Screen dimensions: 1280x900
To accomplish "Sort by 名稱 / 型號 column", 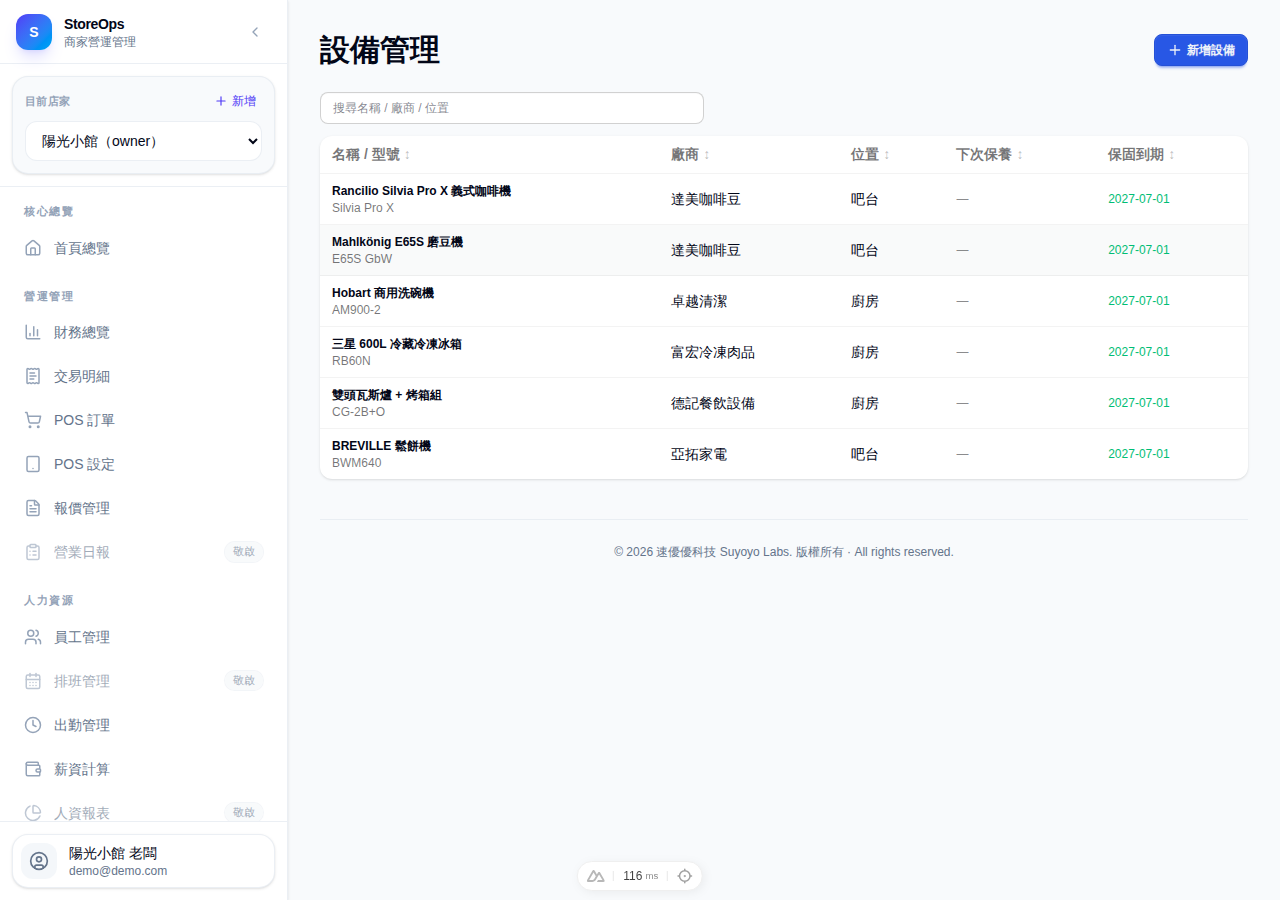I will tap(371, 155).
